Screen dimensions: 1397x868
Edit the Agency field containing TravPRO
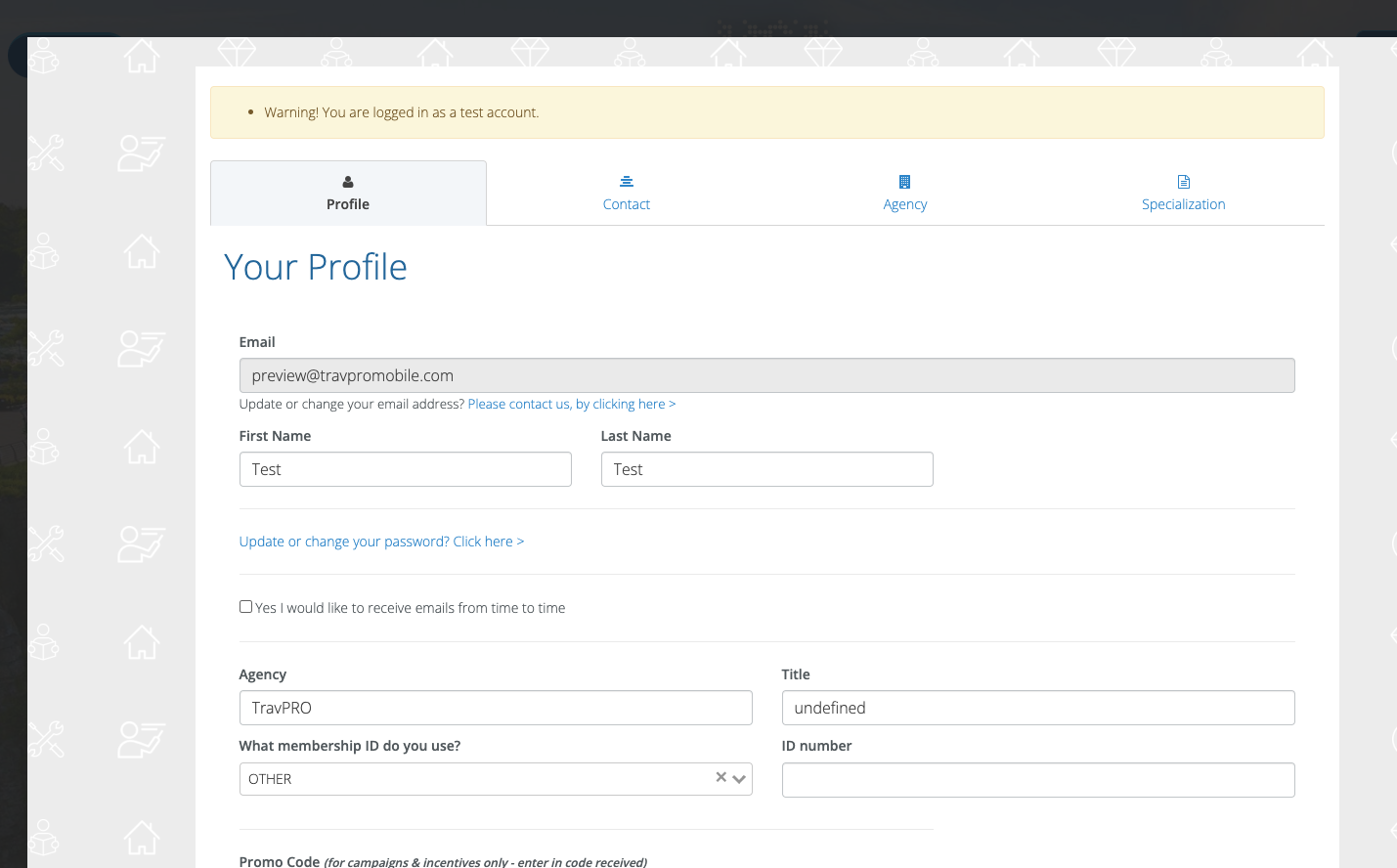(496, 708)
